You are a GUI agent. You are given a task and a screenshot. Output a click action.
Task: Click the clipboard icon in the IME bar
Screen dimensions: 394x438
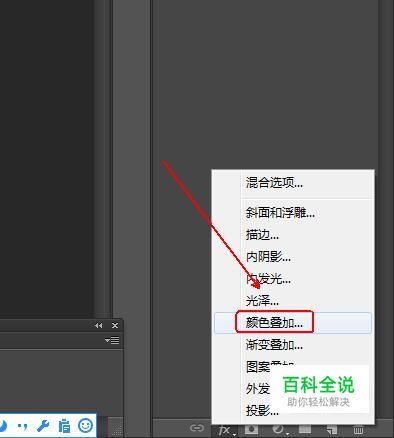[x=64, y=425]
